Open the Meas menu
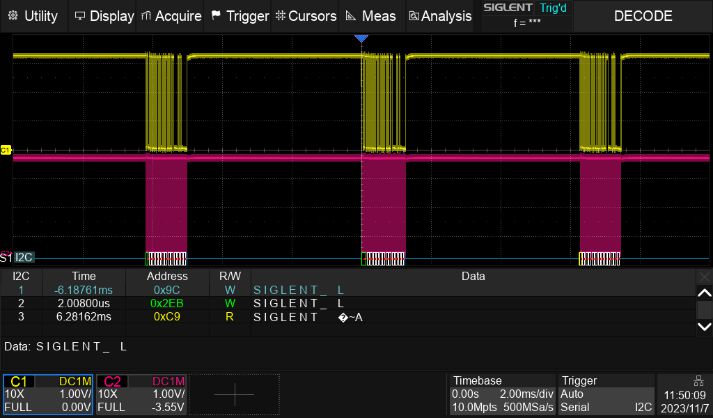Screen dimensions: 713x418 pos(372,16)
